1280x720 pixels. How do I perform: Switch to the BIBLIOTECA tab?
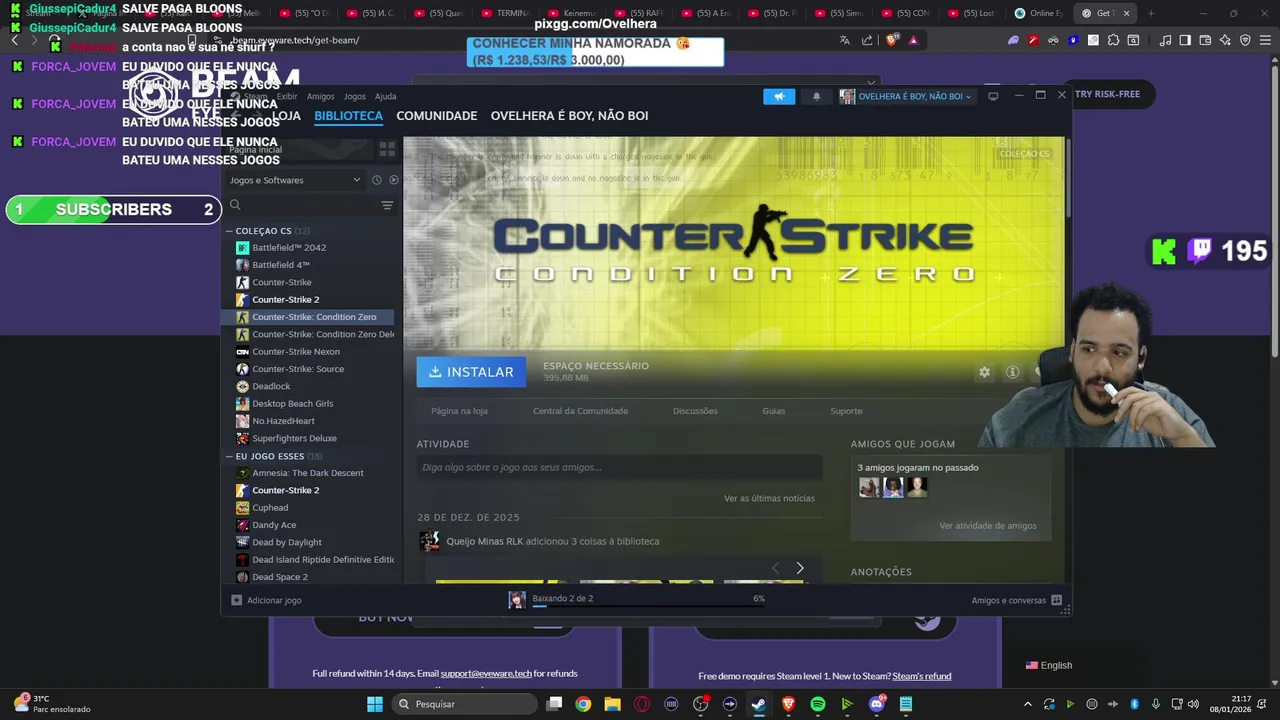349,116
